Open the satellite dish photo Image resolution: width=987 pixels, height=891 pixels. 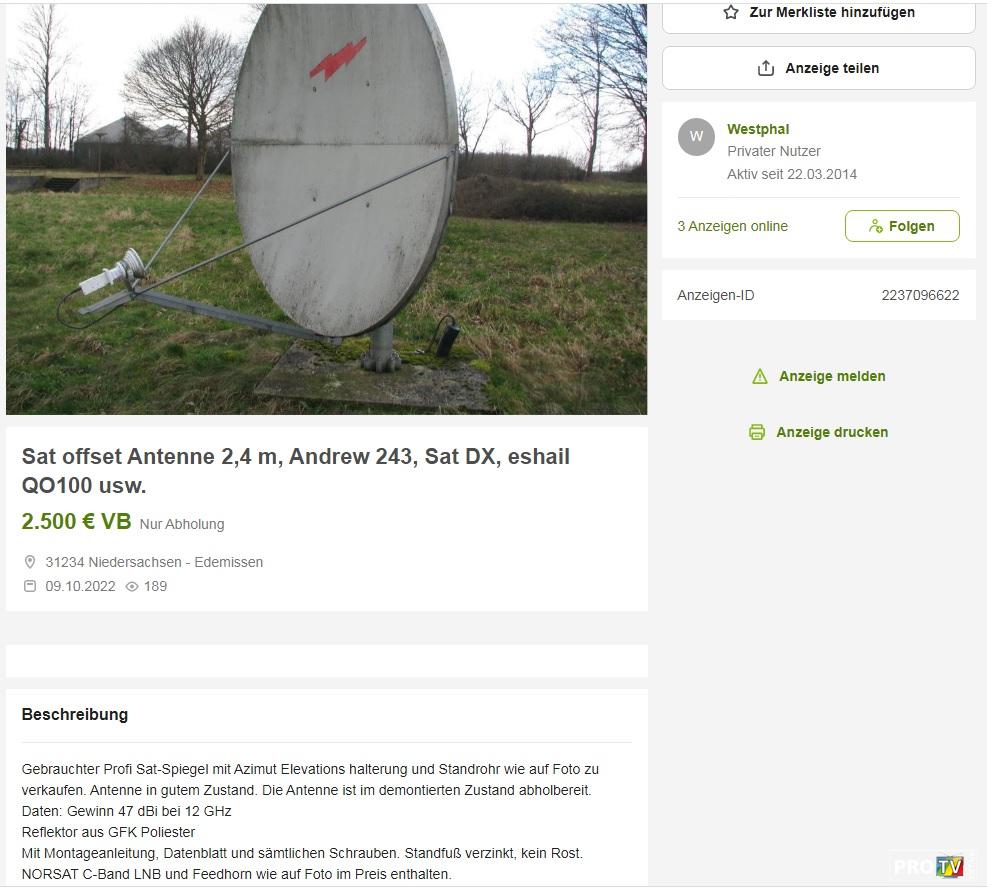tap(326, 209)
